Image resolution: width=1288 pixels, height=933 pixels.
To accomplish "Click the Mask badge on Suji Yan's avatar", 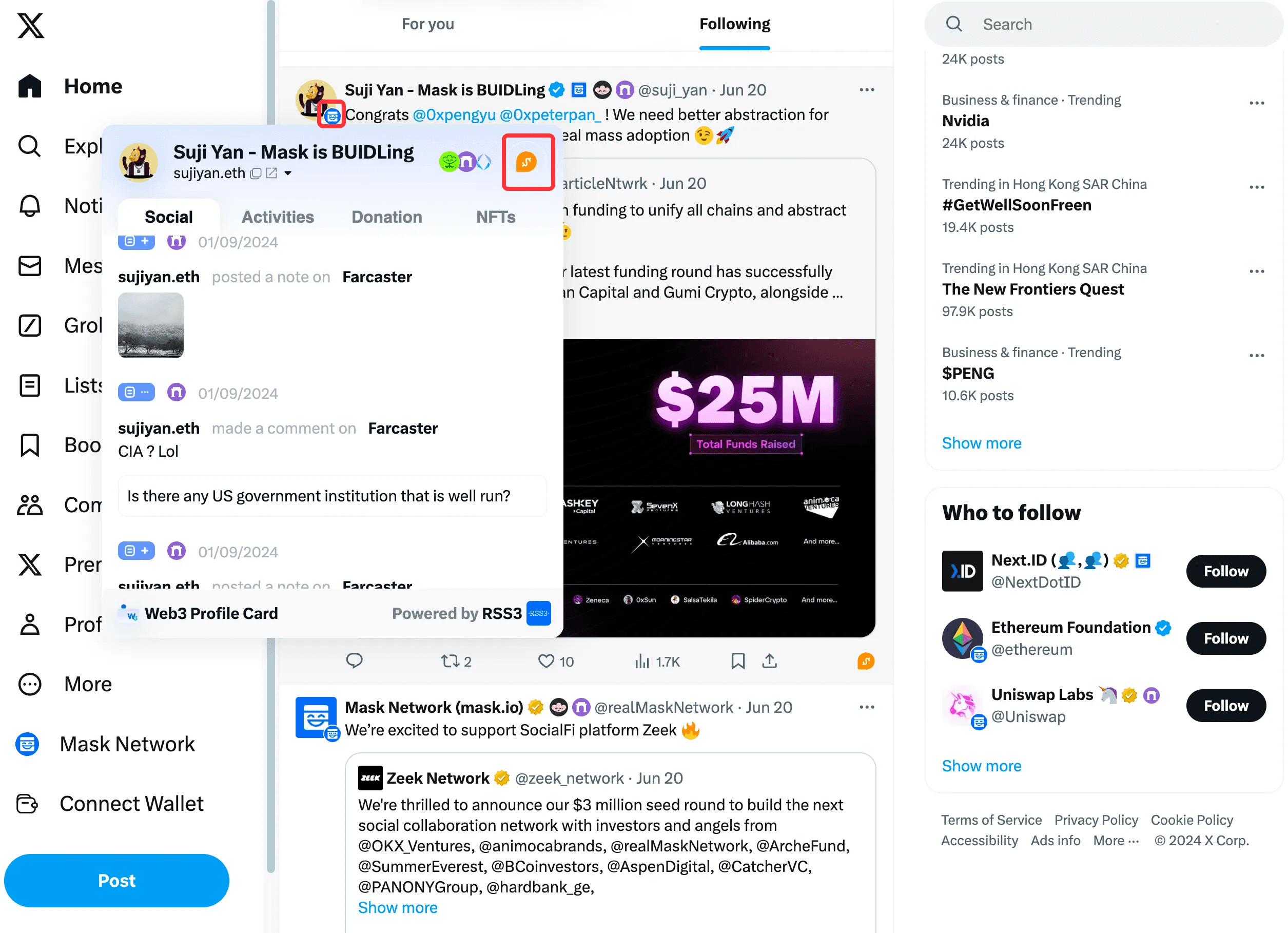I will click(x=333, y=116).
